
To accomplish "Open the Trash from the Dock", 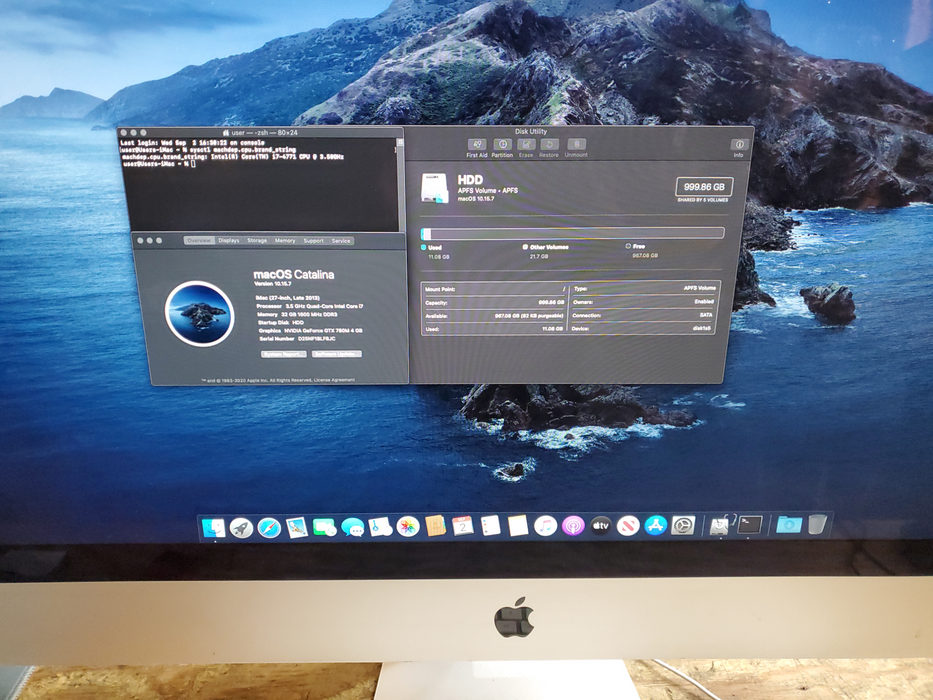I will tap(818, 524).
